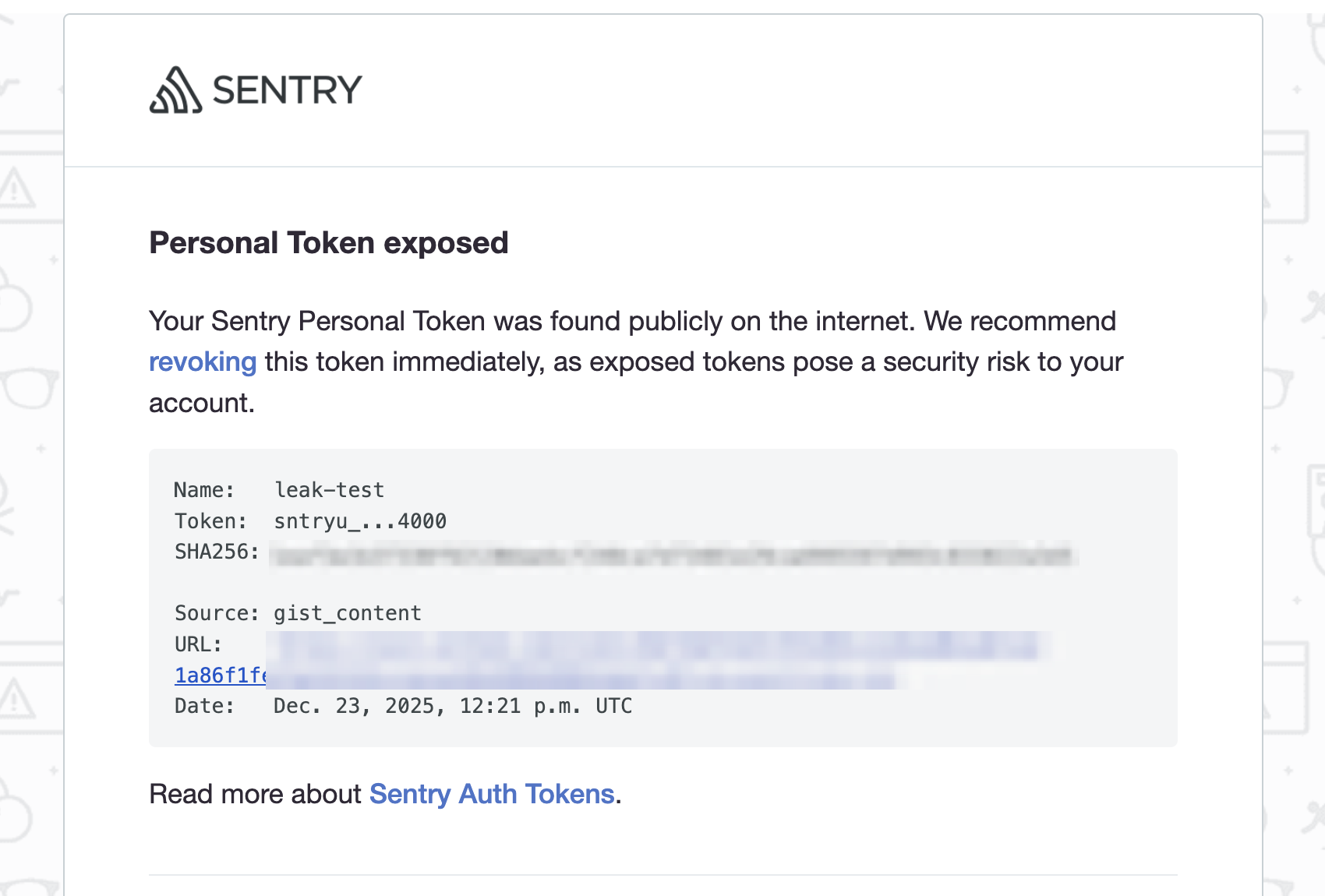Click the "Date:" field label

[x=204, y=706]
